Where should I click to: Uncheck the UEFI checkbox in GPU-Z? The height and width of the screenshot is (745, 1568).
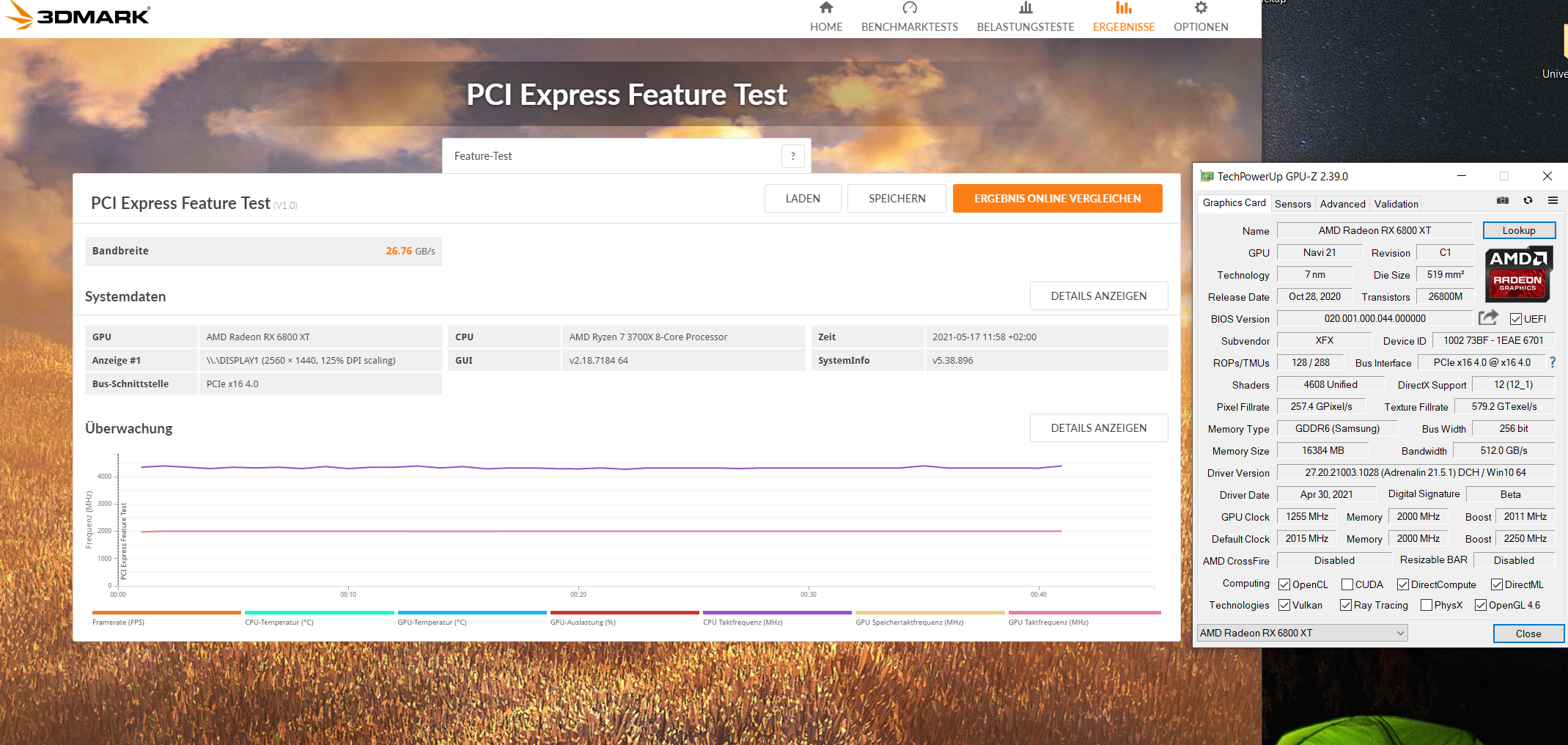(1515, 318)
